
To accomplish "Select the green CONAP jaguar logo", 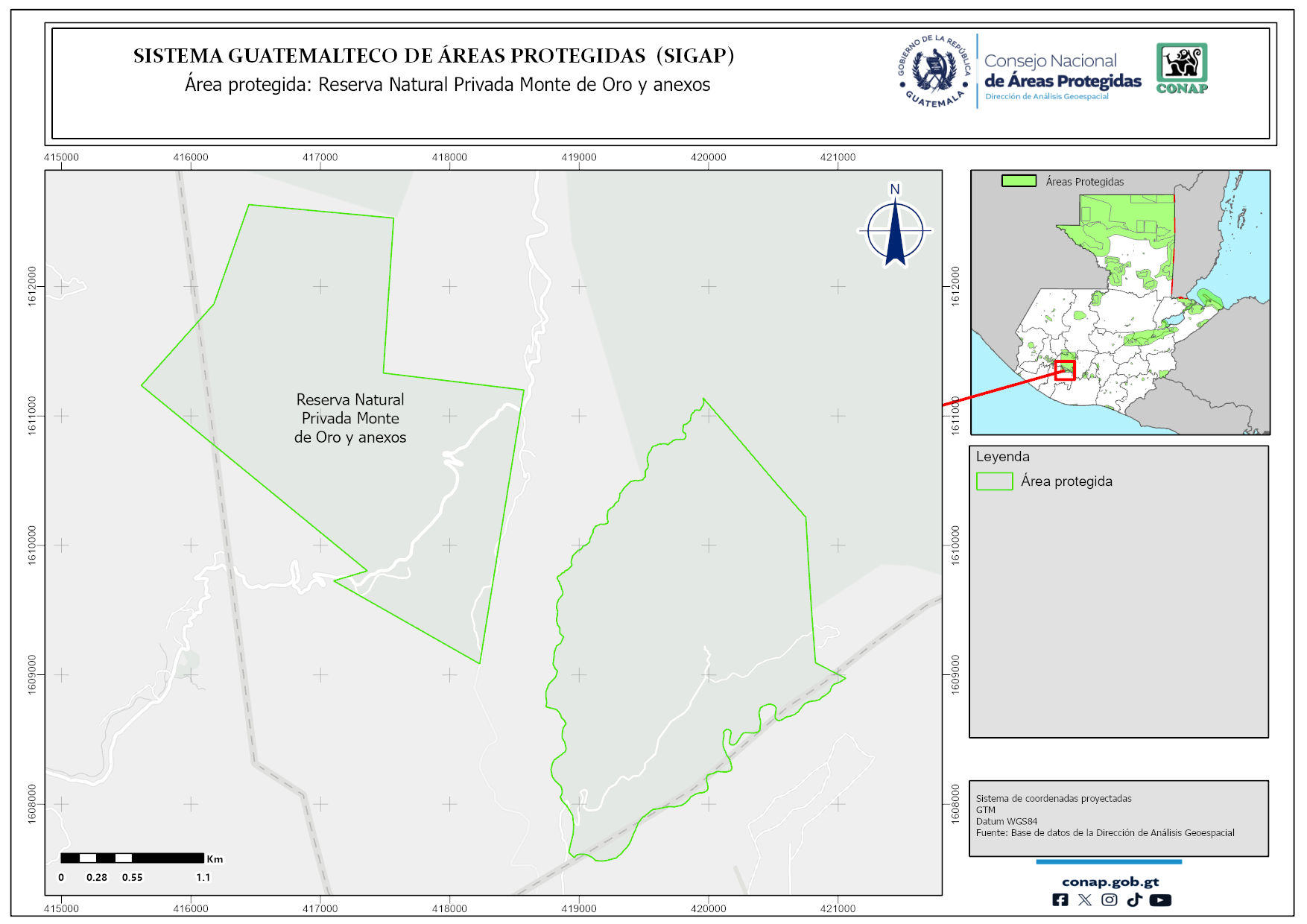I will coord(1182,68).
